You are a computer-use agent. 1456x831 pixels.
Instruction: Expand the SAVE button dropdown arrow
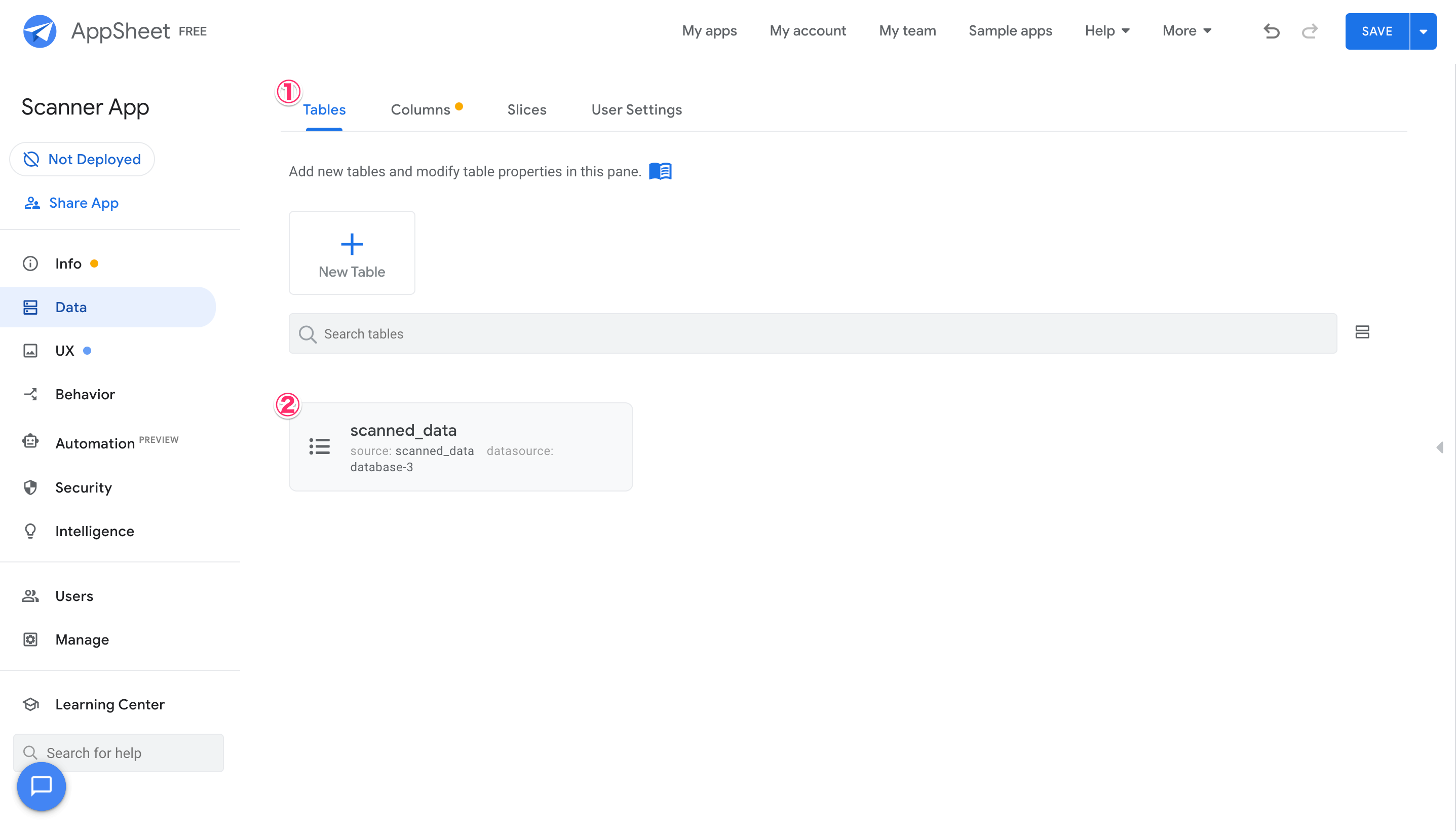click(1423, 31)
